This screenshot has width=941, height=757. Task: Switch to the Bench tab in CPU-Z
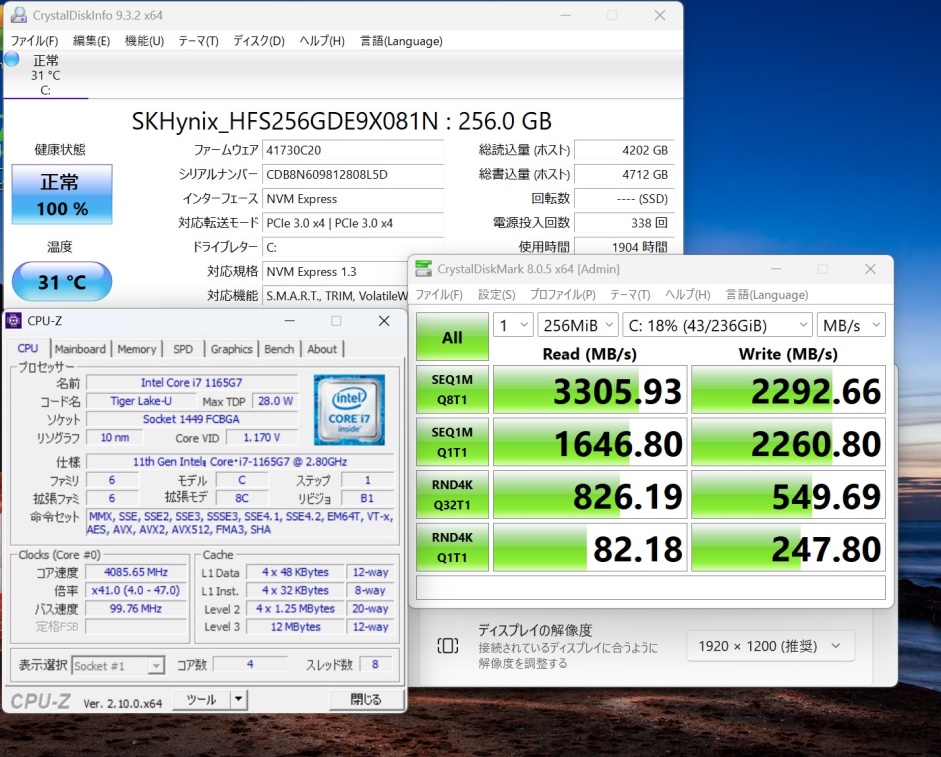279,349
